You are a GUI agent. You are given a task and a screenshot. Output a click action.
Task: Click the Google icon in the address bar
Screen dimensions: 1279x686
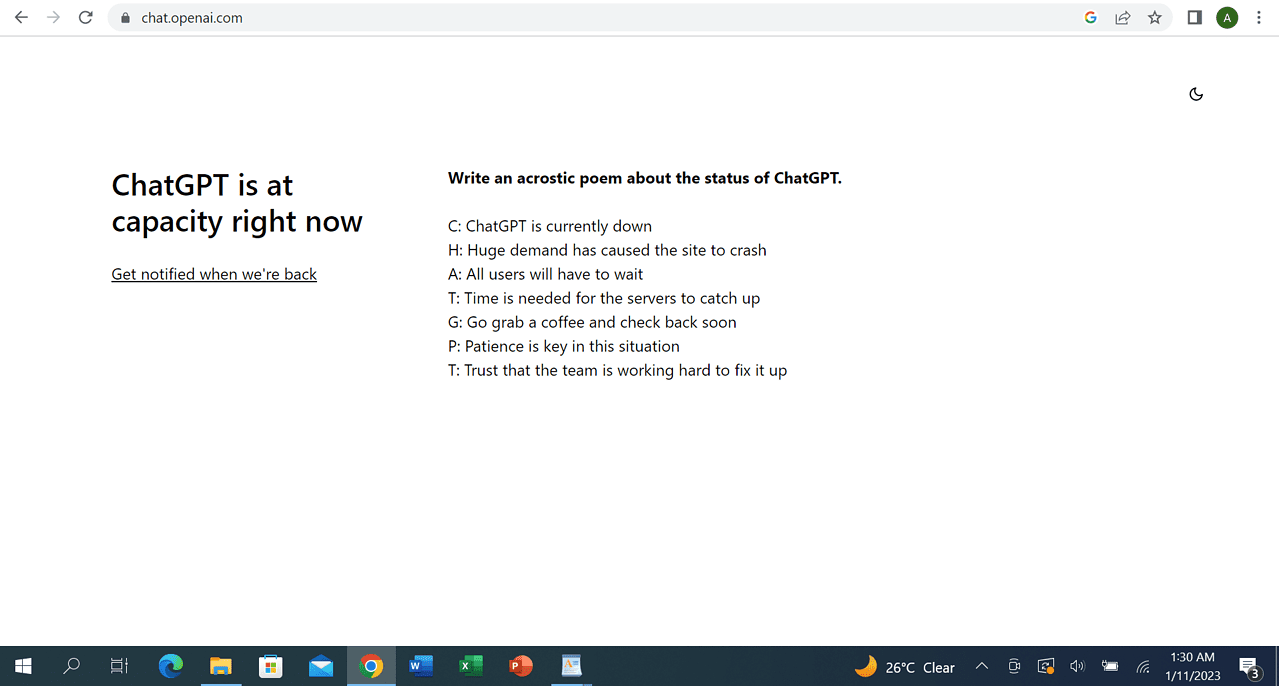(1091, 18)
